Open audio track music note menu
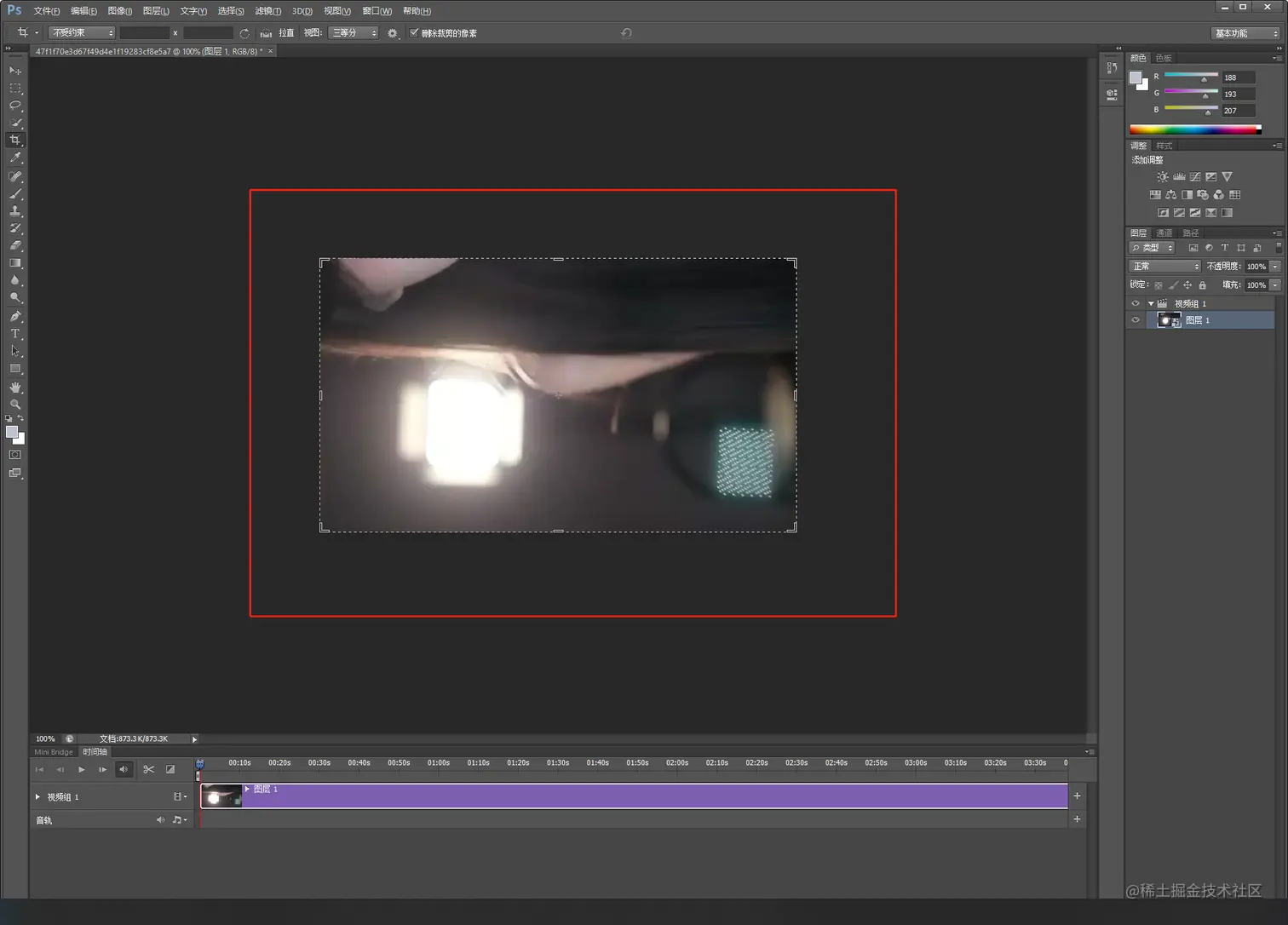The height and width of the screenshot is (925, 1288). (179, 820)
